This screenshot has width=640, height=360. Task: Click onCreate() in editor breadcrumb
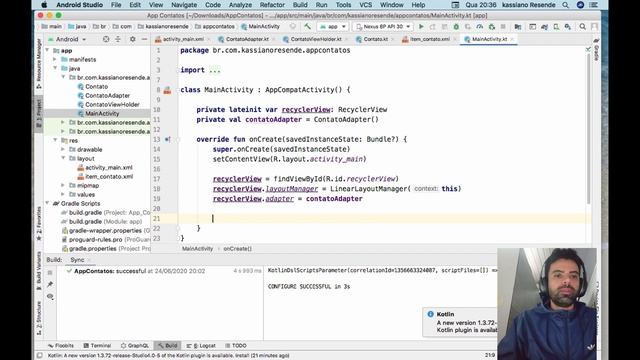[238, 249]
